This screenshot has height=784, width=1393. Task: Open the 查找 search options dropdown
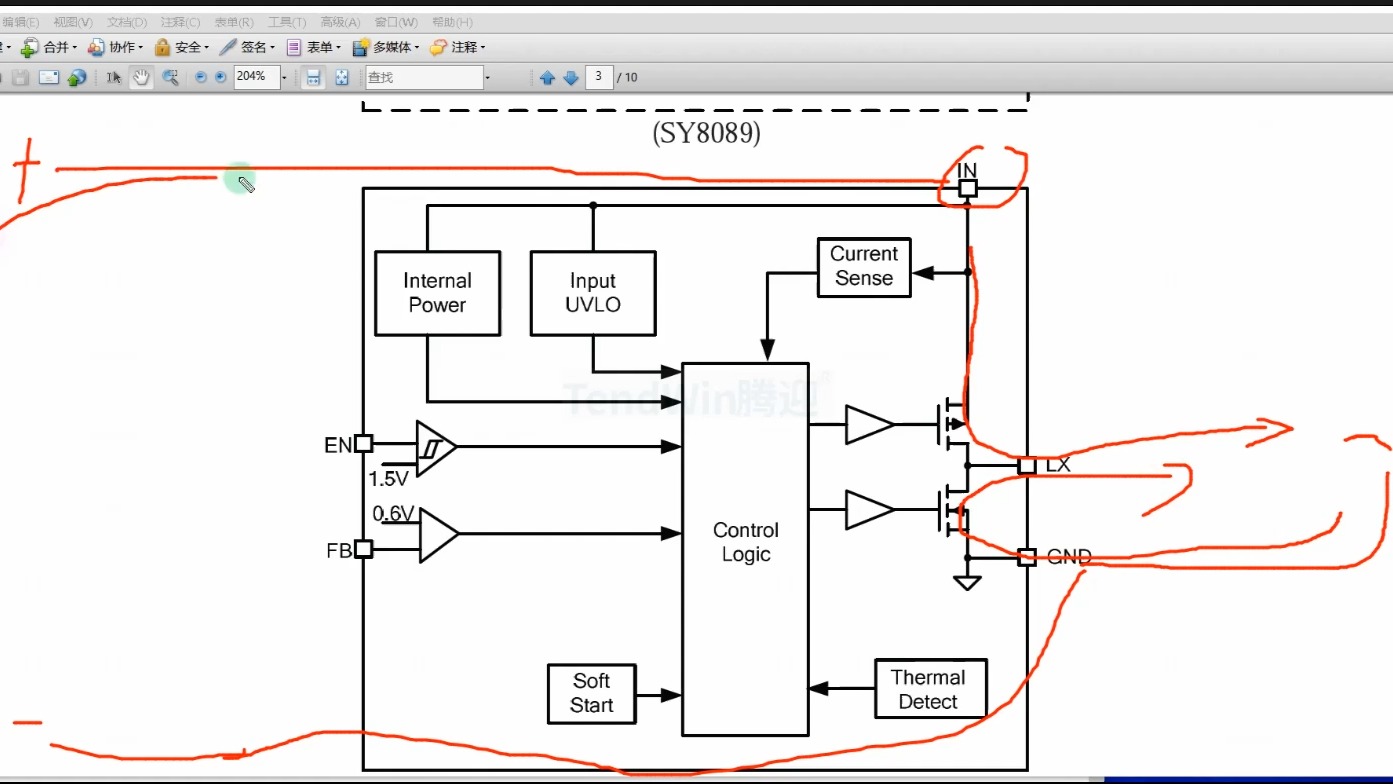[488, 77]
